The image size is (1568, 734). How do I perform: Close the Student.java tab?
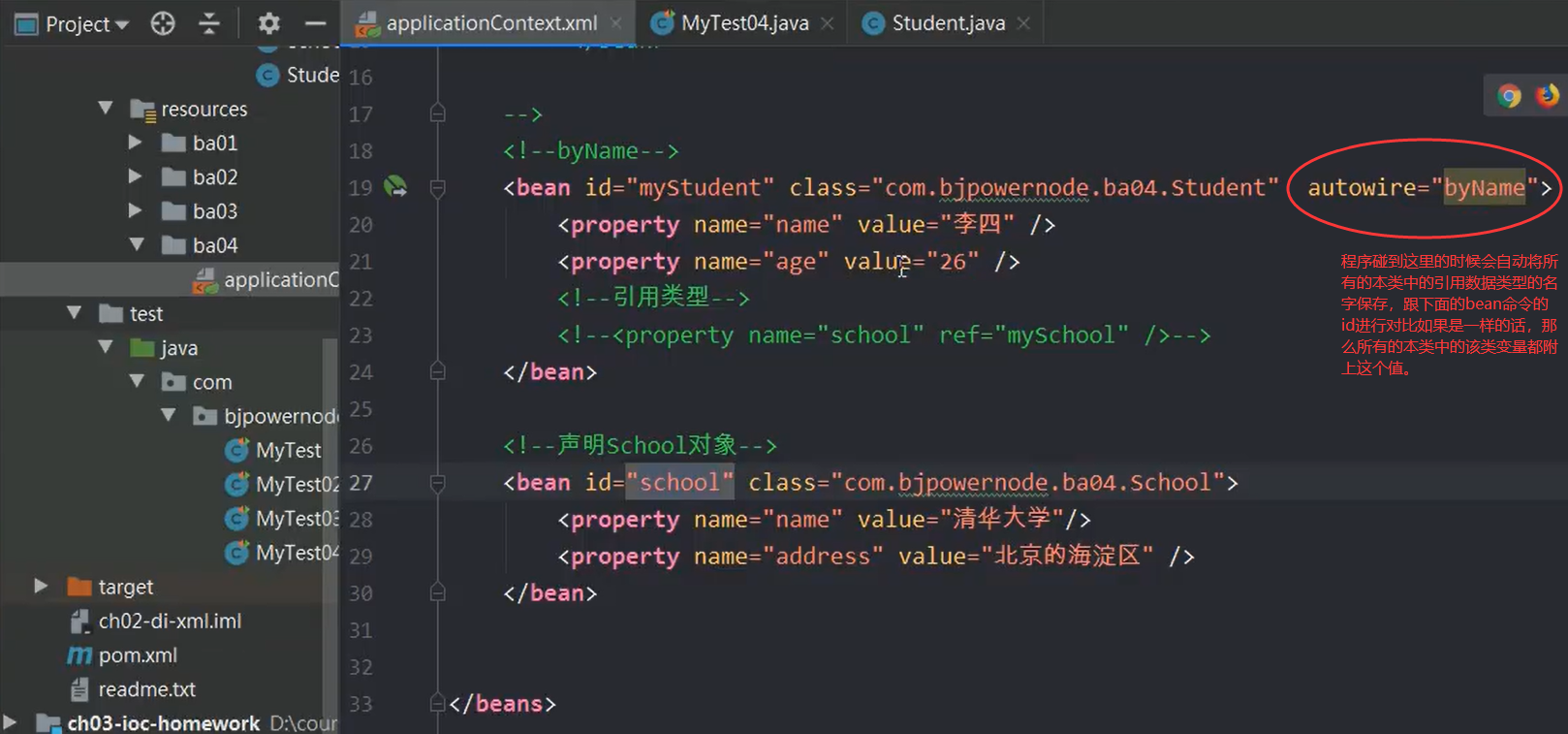[1023, 23]
